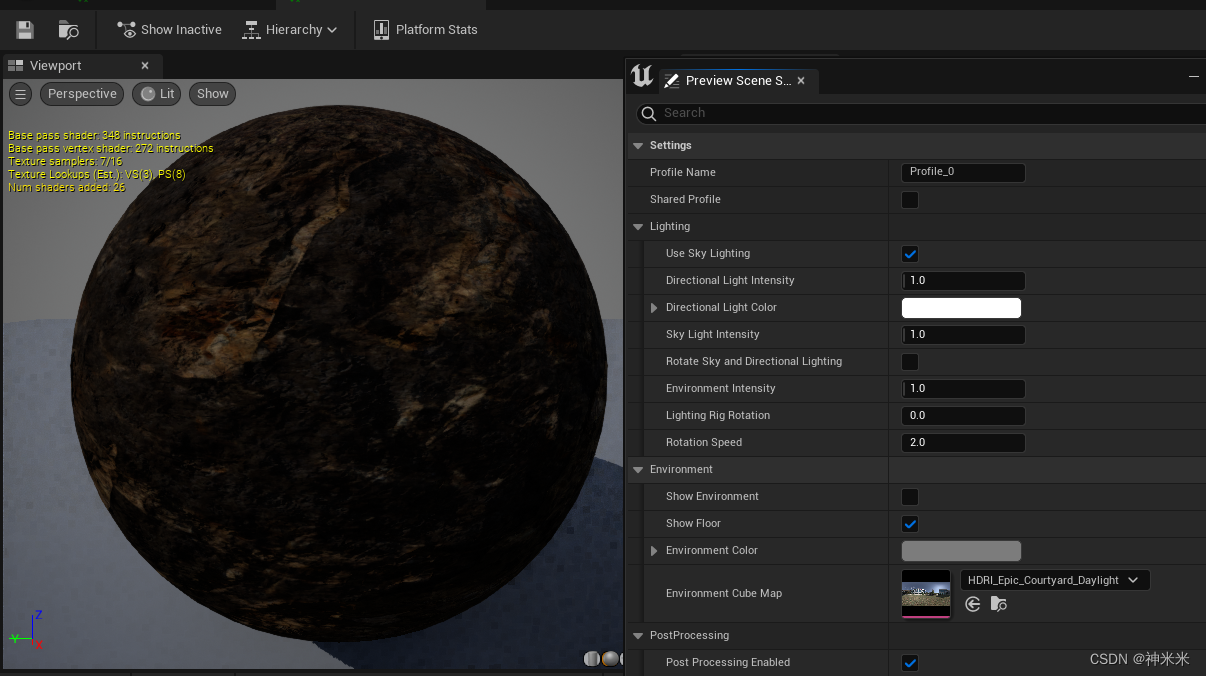This screenshot has width=1206, height=676.
Task: Close the Viewport tab
Action: (x=145, y=66)
